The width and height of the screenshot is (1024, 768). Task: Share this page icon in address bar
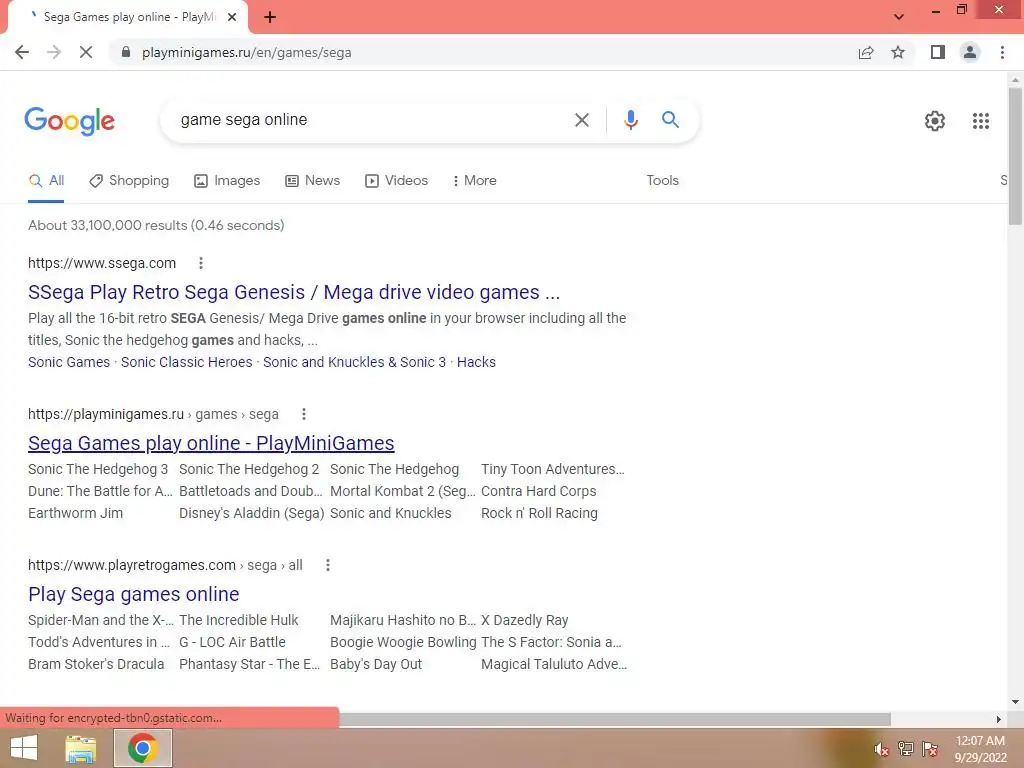(866, 52)
